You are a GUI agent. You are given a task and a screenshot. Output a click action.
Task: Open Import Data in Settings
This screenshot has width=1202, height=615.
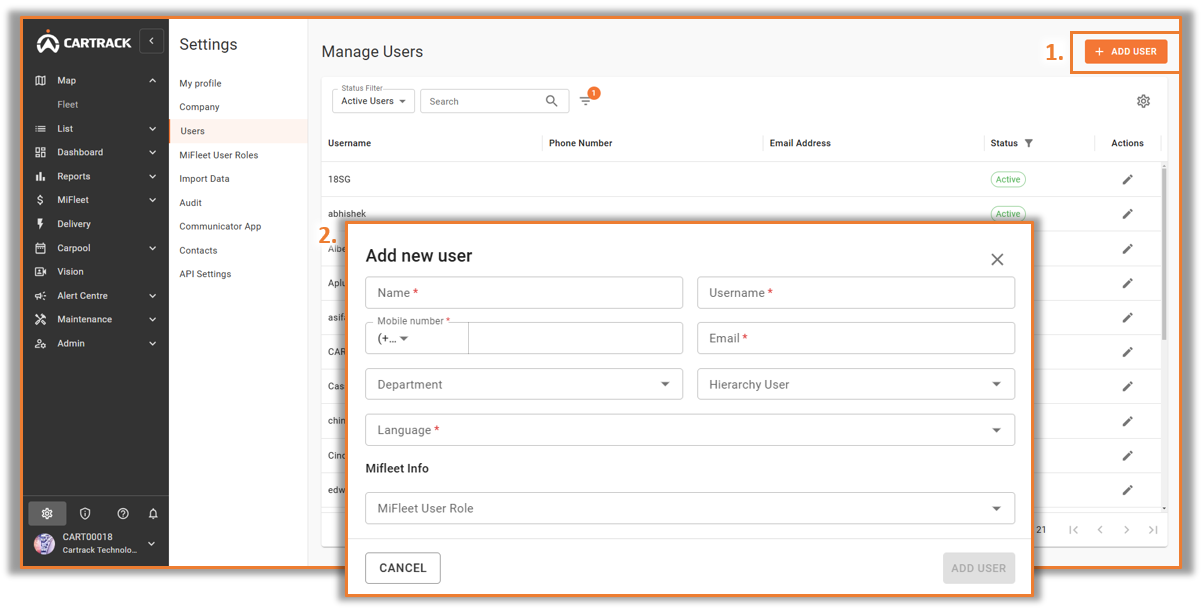tap(204, 179)
